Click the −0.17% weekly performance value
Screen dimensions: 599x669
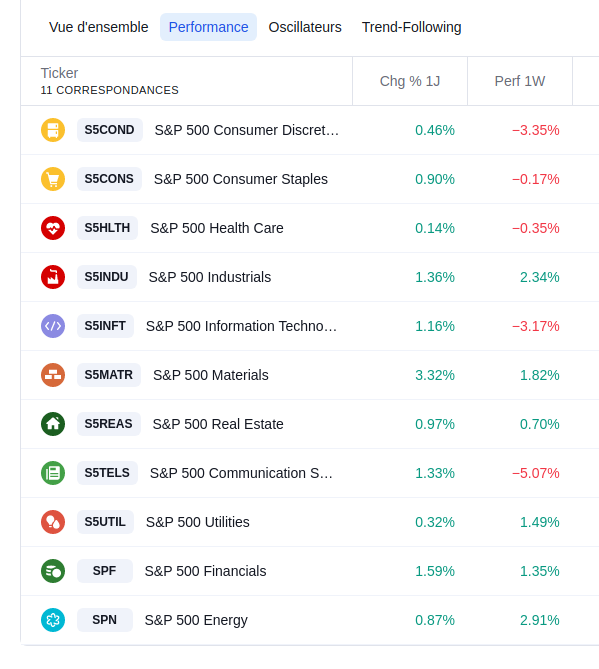click(x=535, y=180)
